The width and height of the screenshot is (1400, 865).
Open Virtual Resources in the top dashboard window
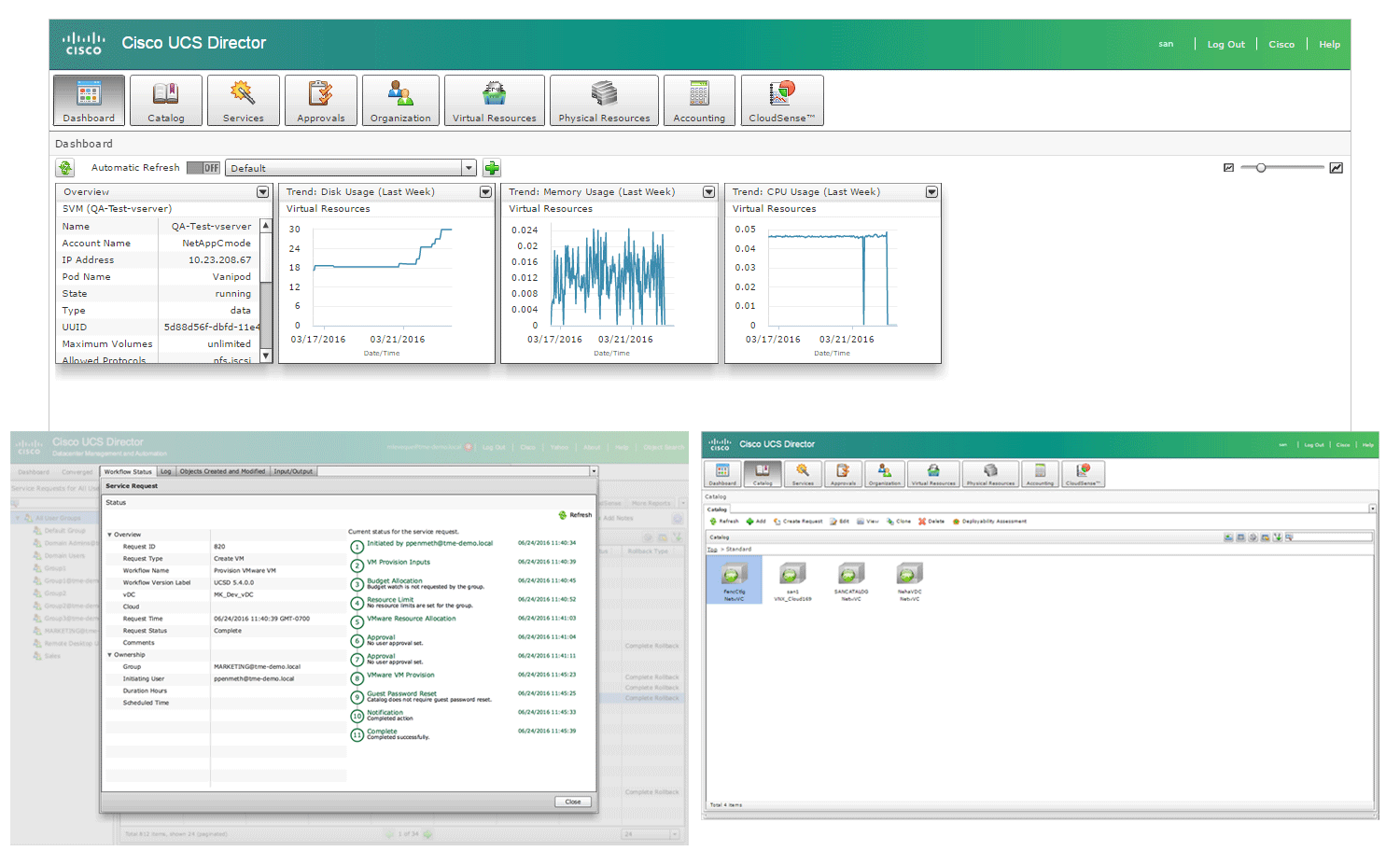tap(495, 100)
